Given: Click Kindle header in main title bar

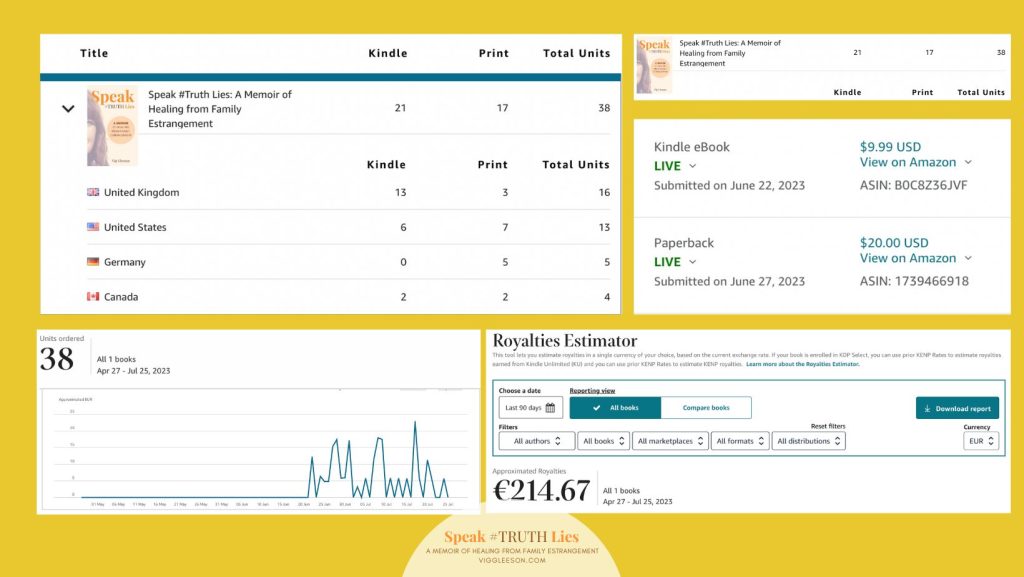Looking at the screenshot, I should [x=388, y=54].
